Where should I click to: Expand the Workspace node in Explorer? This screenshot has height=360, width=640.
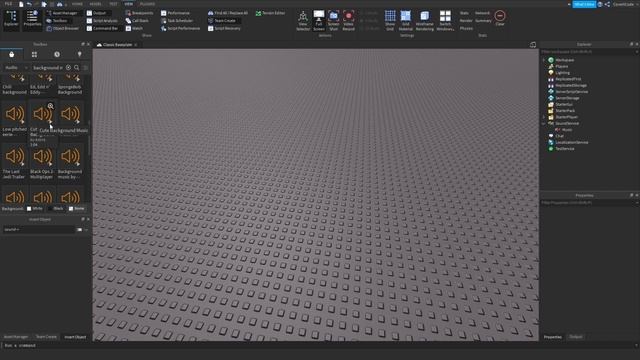click(544, 60)
